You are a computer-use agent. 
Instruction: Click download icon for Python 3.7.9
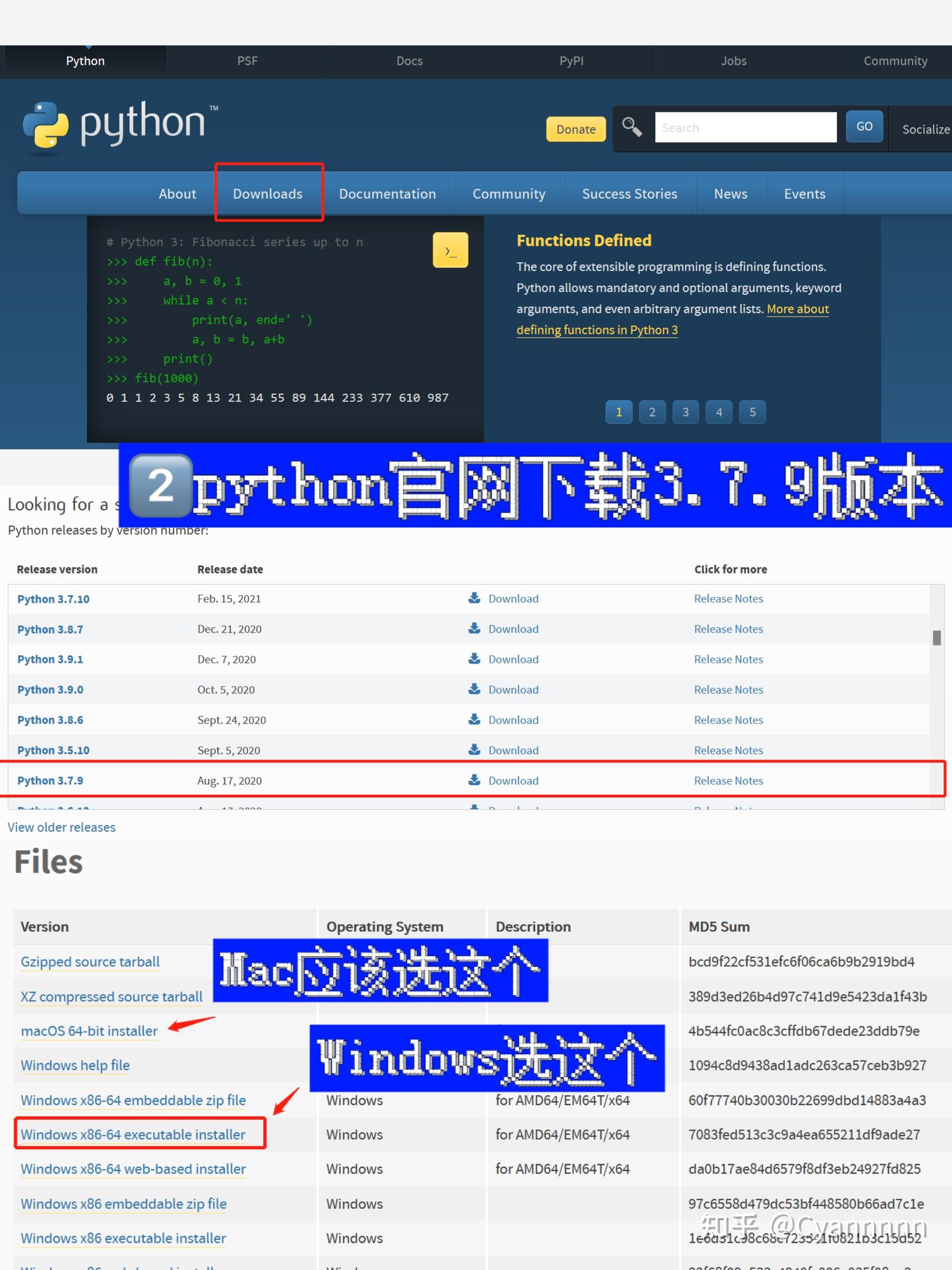click(x=474, y=780)
